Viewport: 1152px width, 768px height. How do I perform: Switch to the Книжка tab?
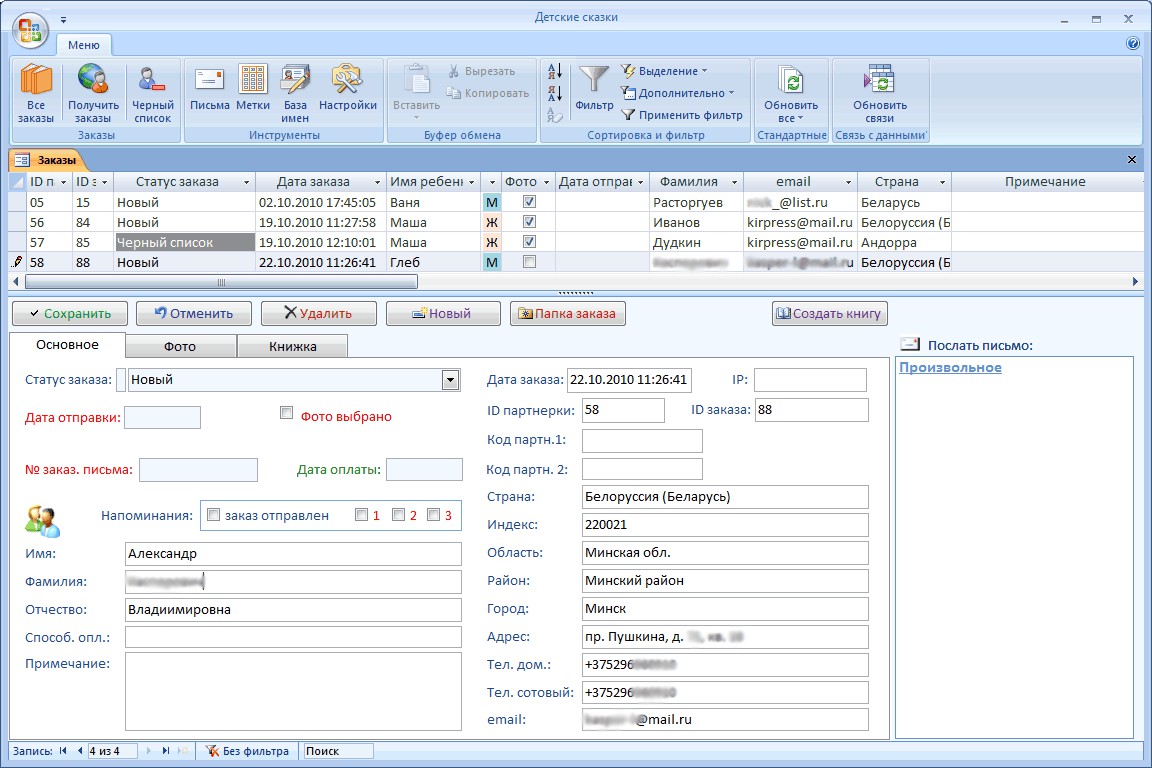[x=292, y=346]
